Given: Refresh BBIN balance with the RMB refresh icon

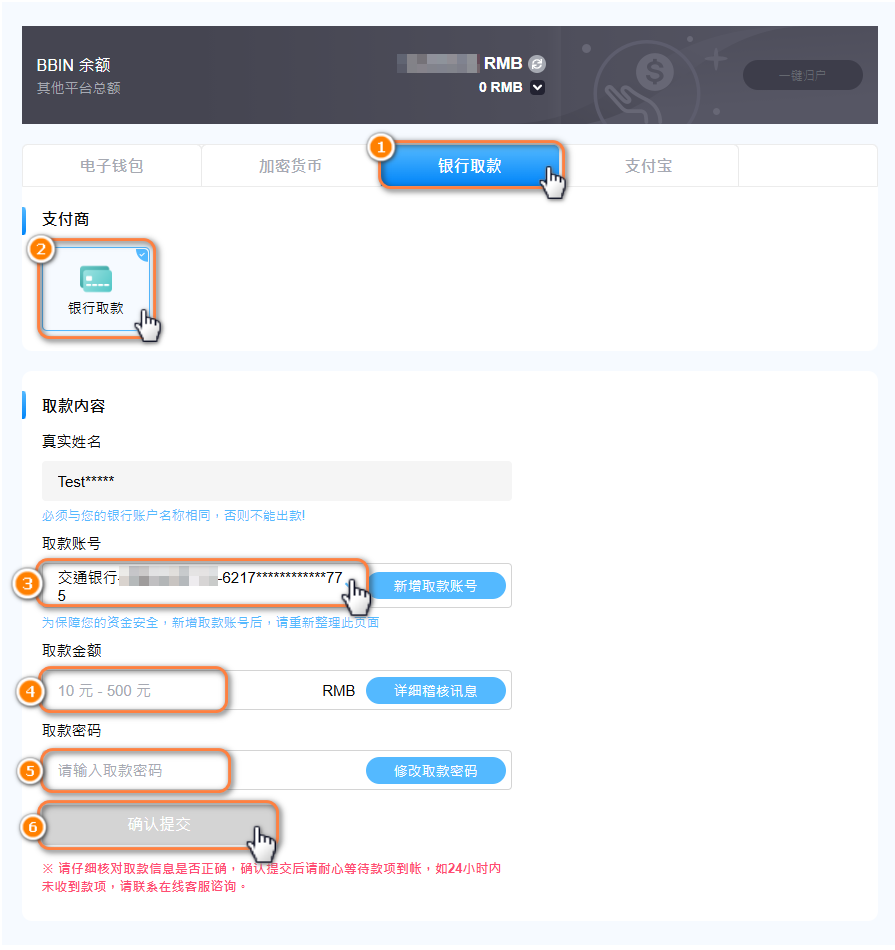Looking at the screenshot, I should (536, 64).
